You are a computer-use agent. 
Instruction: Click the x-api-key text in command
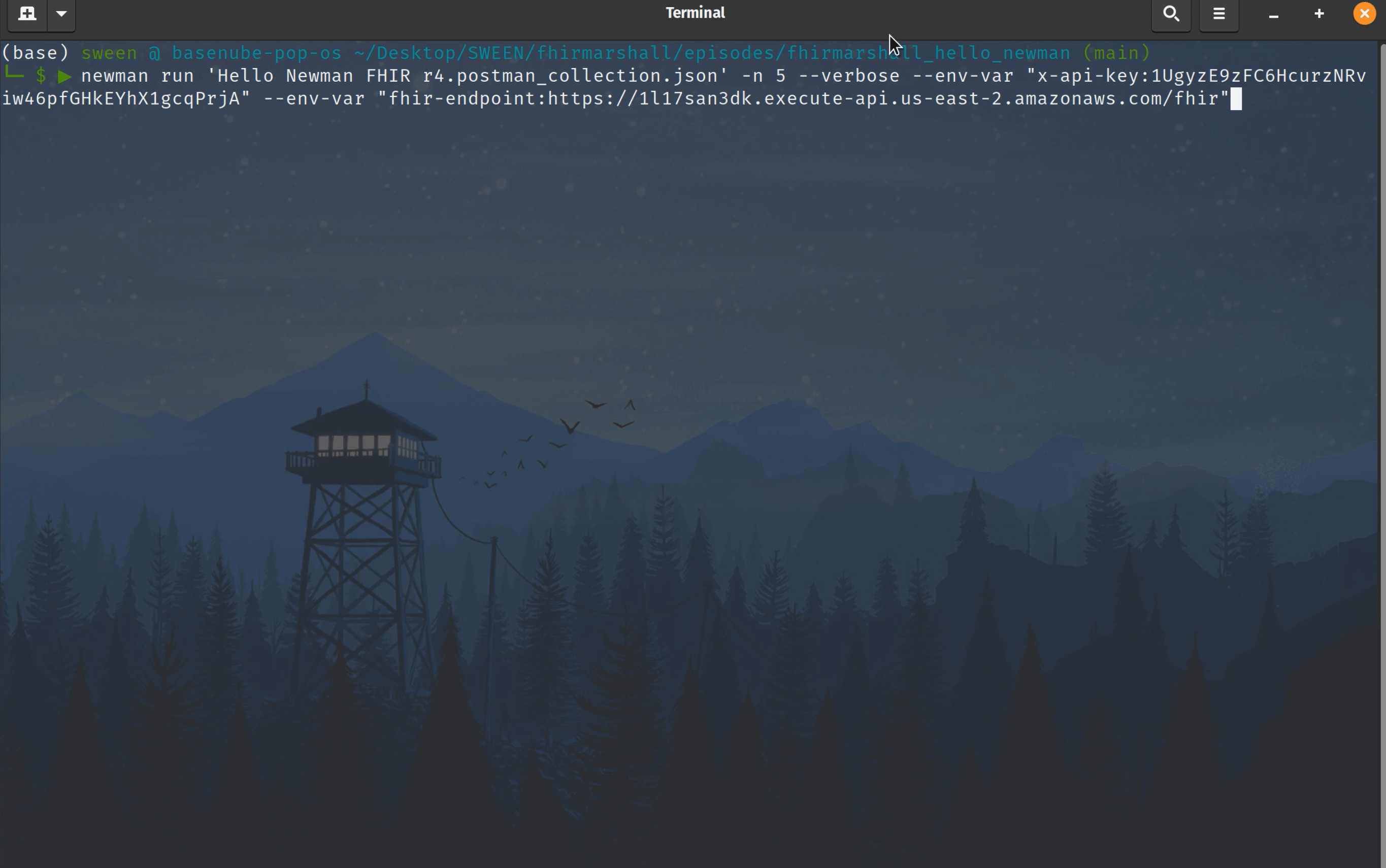1091,76
